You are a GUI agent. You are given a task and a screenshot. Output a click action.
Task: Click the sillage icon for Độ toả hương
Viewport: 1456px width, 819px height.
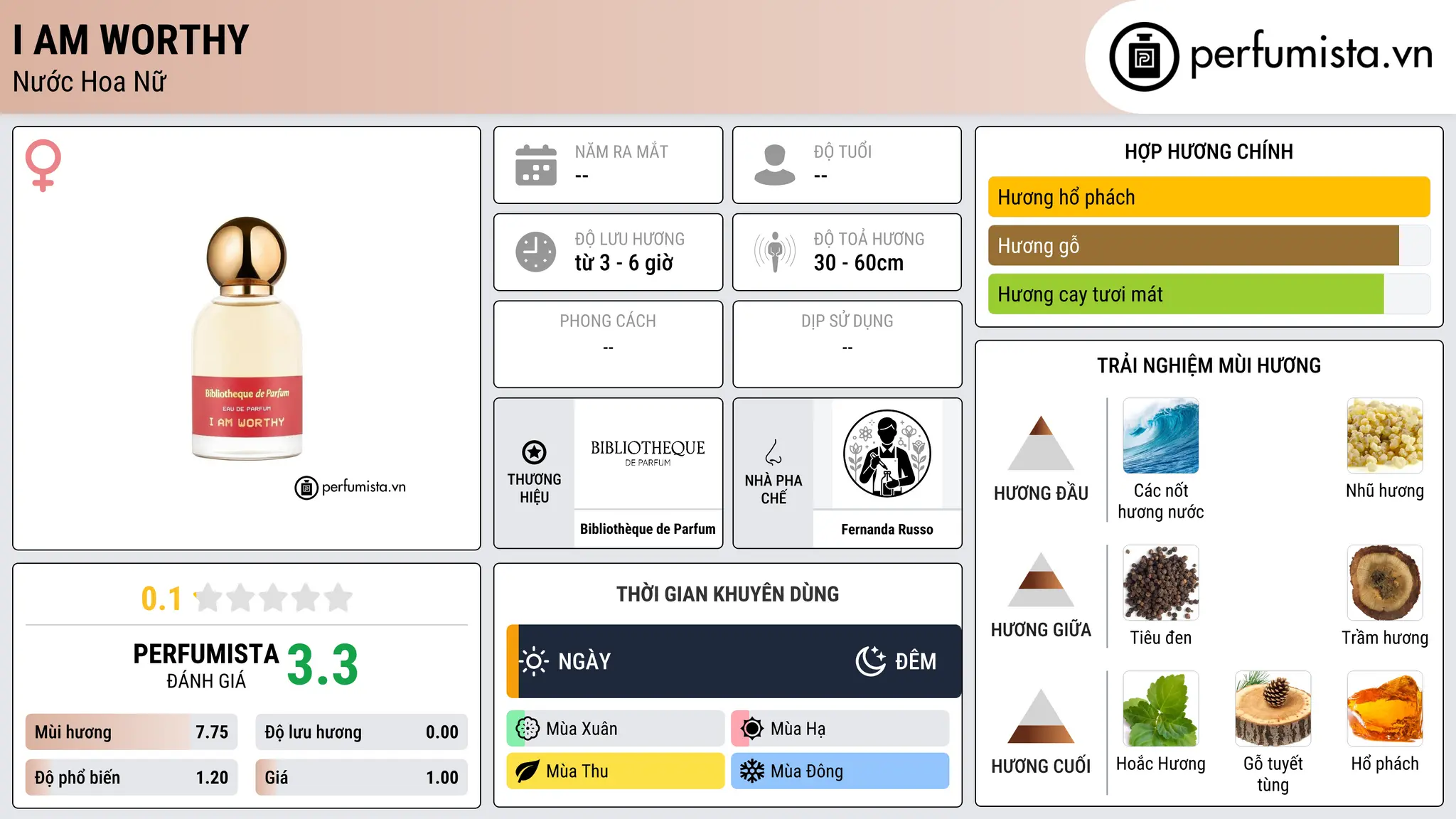[775, 252]
